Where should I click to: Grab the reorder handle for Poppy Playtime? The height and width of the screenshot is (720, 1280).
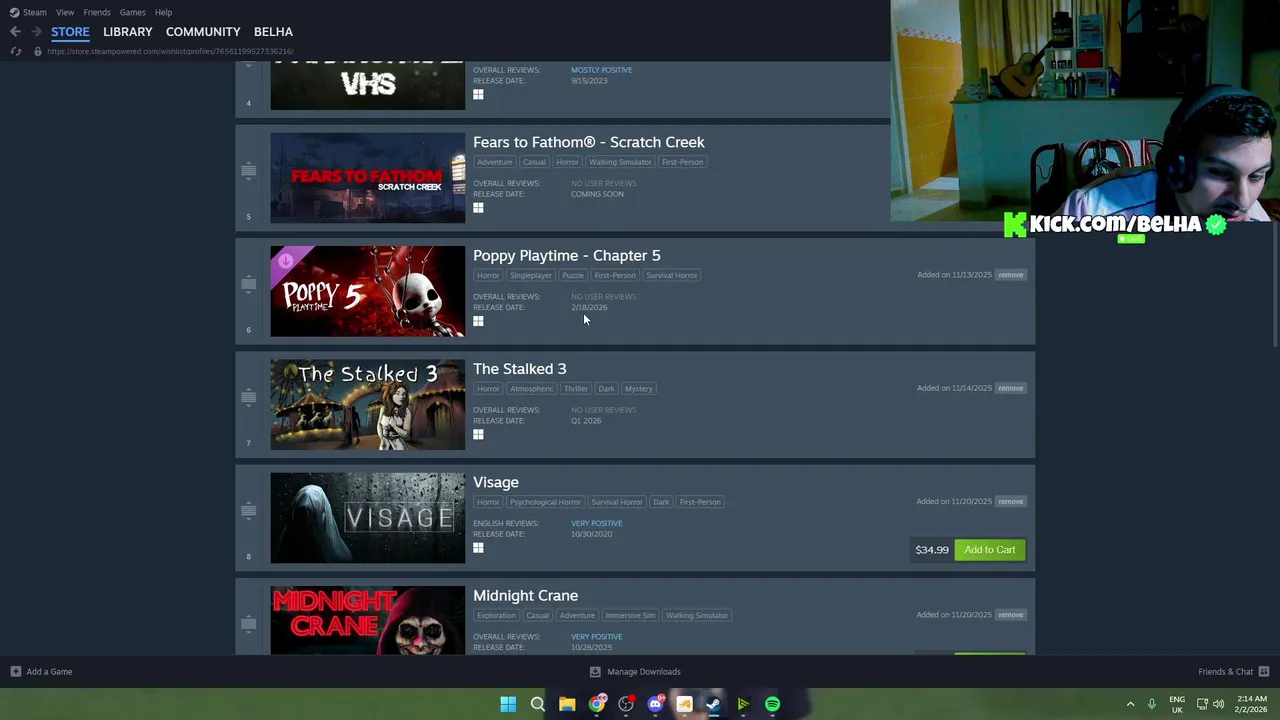pyautogui.click(x=248, y=284)
